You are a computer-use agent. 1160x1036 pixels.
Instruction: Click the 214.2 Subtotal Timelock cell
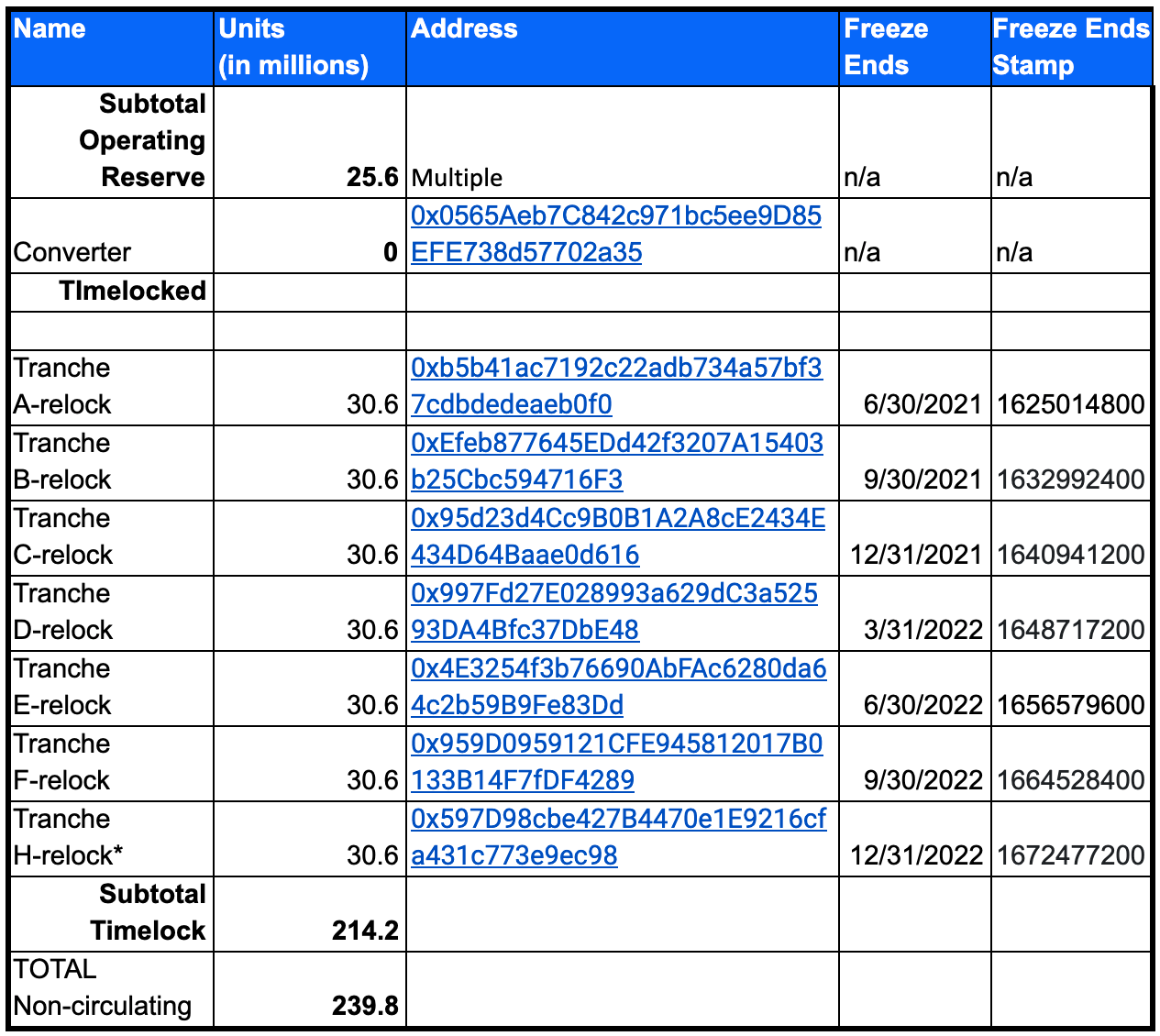pos(310,914)
